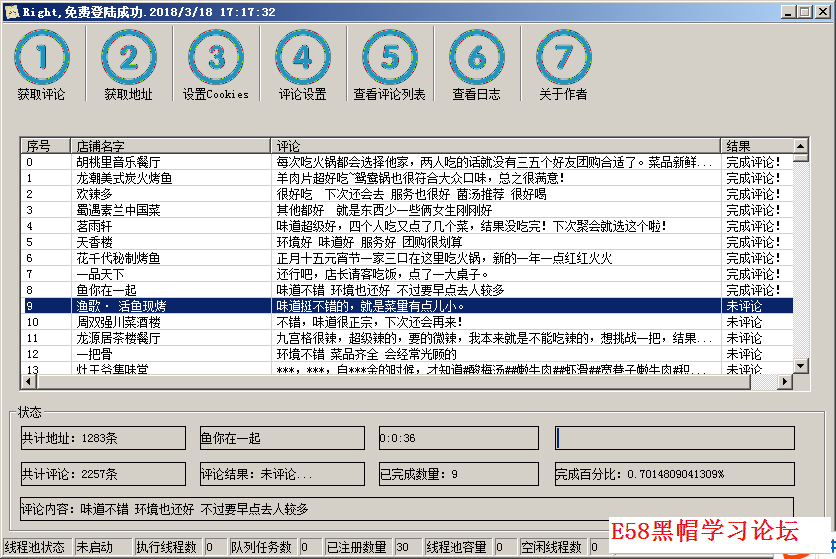Select the 蜀遇素兰中国菜 row

(407, 210)
